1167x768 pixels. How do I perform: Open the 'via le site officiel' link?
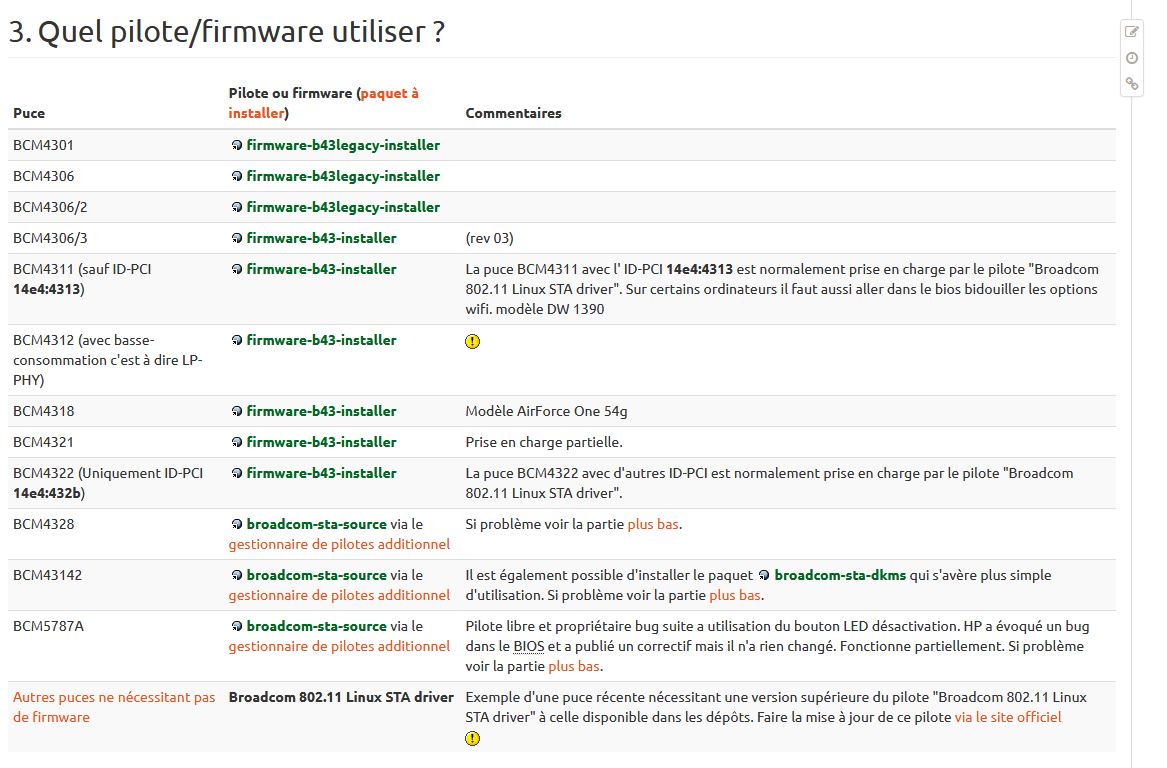[1007, 717]
